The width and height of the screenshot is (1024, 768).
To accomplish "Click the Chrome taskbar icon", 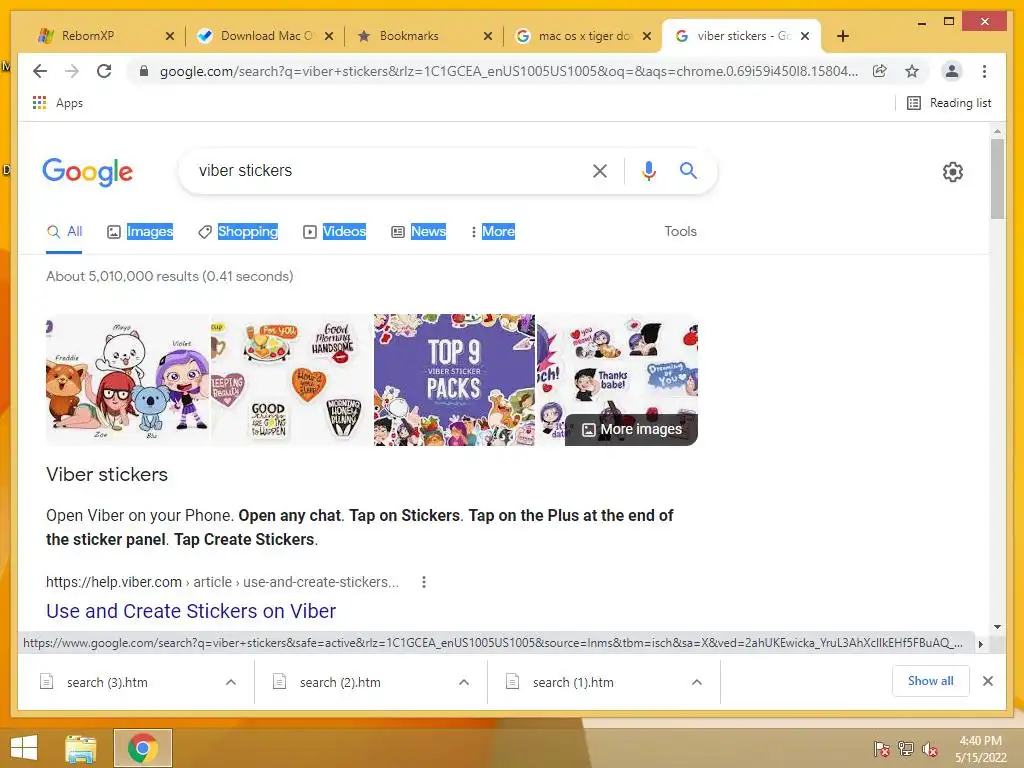I will (x=143, y=748).
